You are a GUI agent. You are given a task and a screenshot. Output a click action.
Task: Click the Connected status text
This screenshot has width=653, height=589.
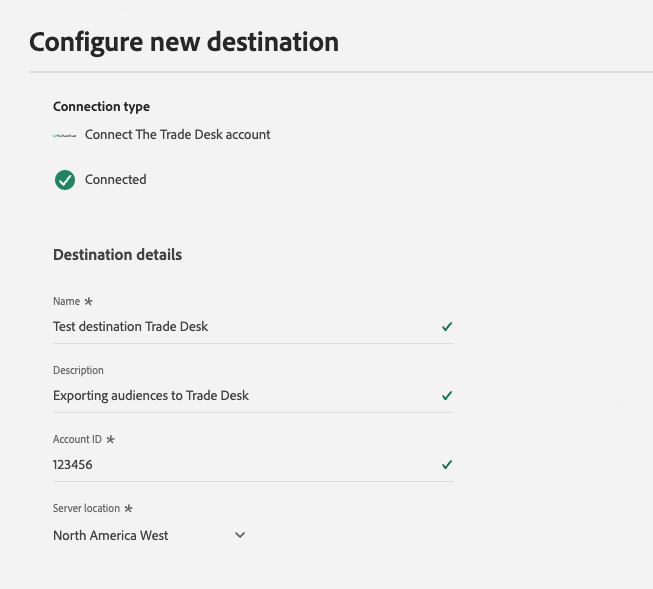[116, 180]
